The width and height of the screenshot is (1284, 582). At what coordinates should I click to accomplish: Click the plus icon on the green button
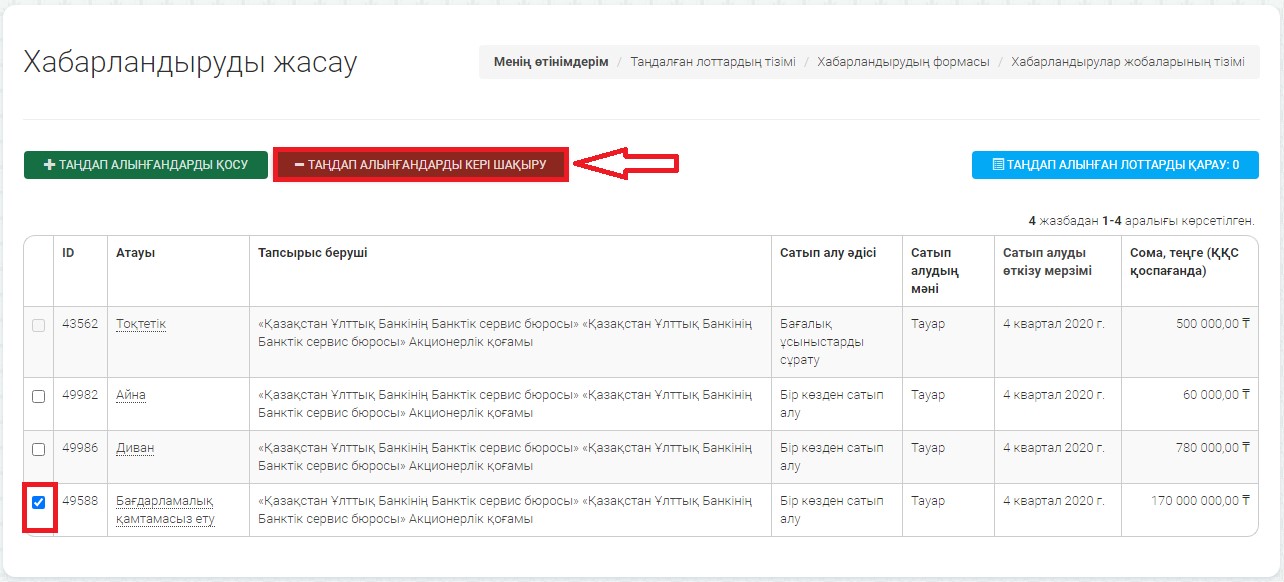pyautogui.click(x=49, y=165)
